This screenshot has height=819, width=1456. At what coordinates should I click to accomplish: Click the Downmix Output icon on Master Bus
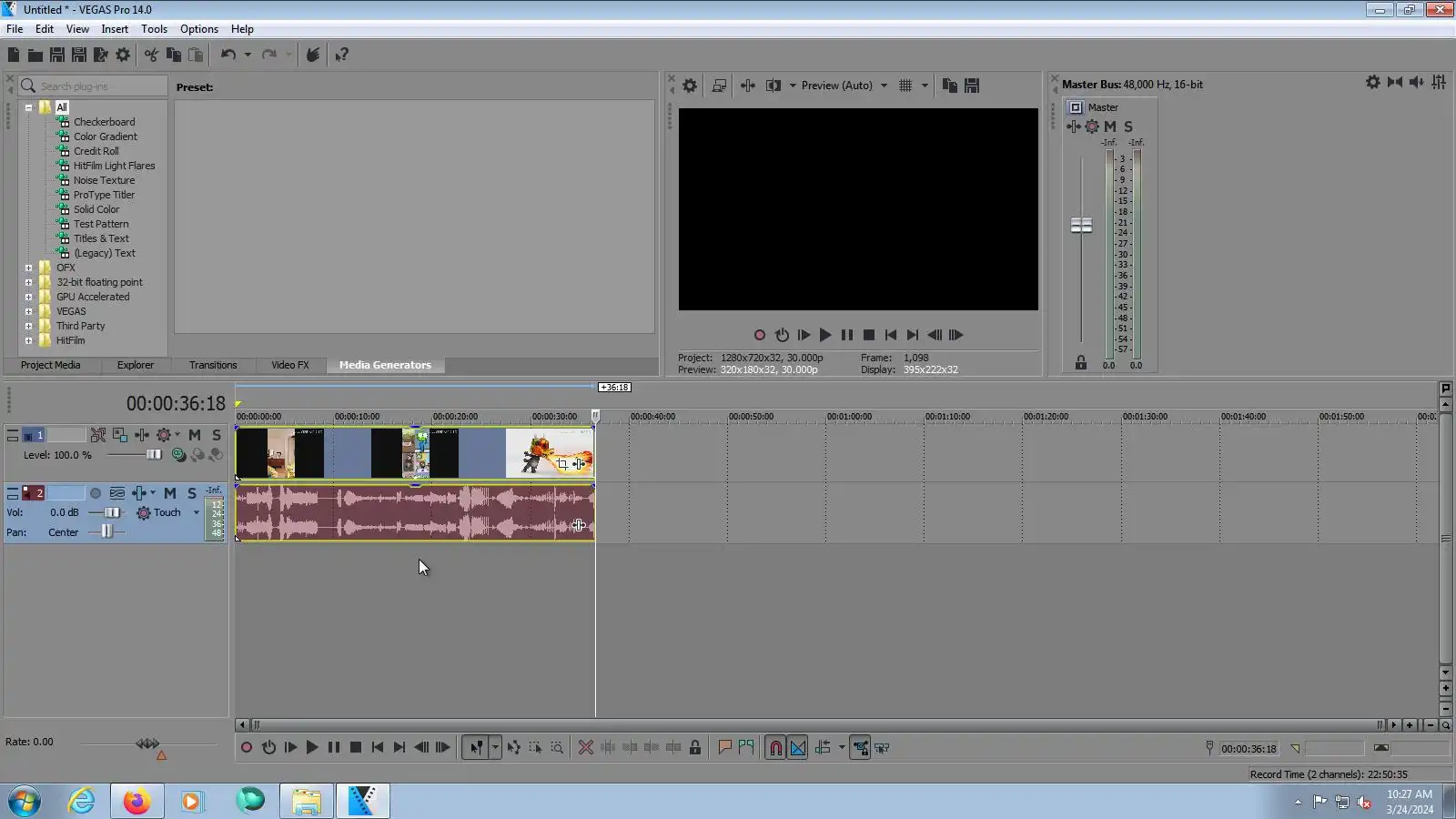1394,83
